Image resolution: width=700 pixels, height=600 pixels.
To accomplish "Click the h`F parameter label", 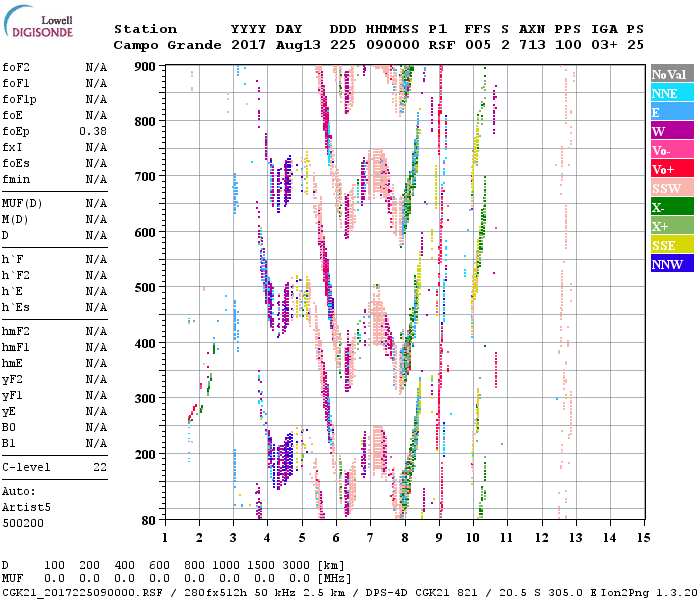I will tap(12, 259).
